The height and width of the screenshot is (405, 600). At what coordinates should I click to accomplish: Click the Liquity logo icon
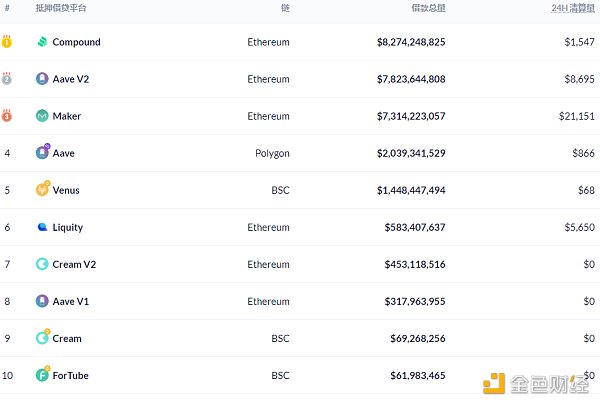(x=42, y=227)
